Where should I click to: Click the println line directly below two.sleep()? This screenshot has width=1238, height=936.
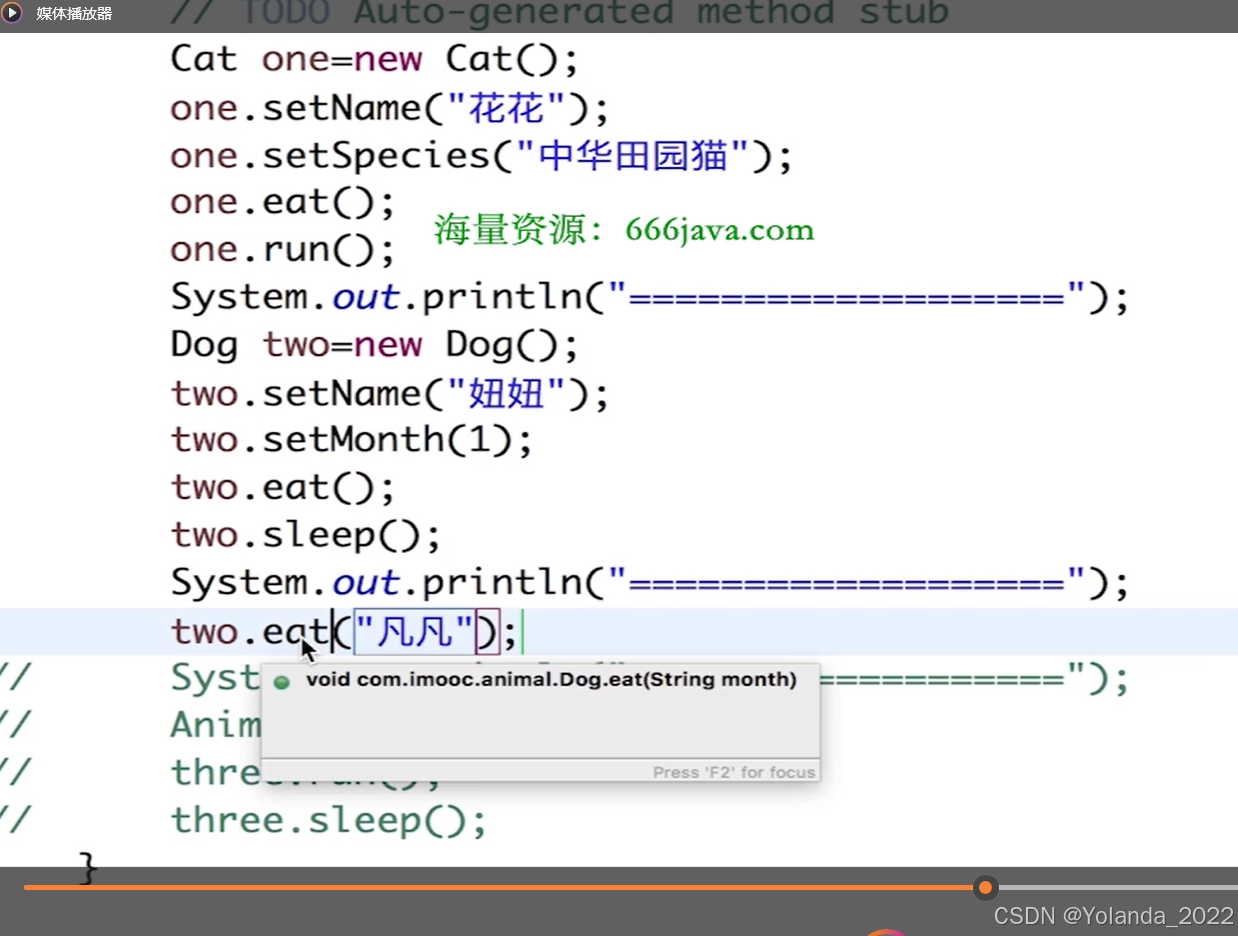(650, 582)
